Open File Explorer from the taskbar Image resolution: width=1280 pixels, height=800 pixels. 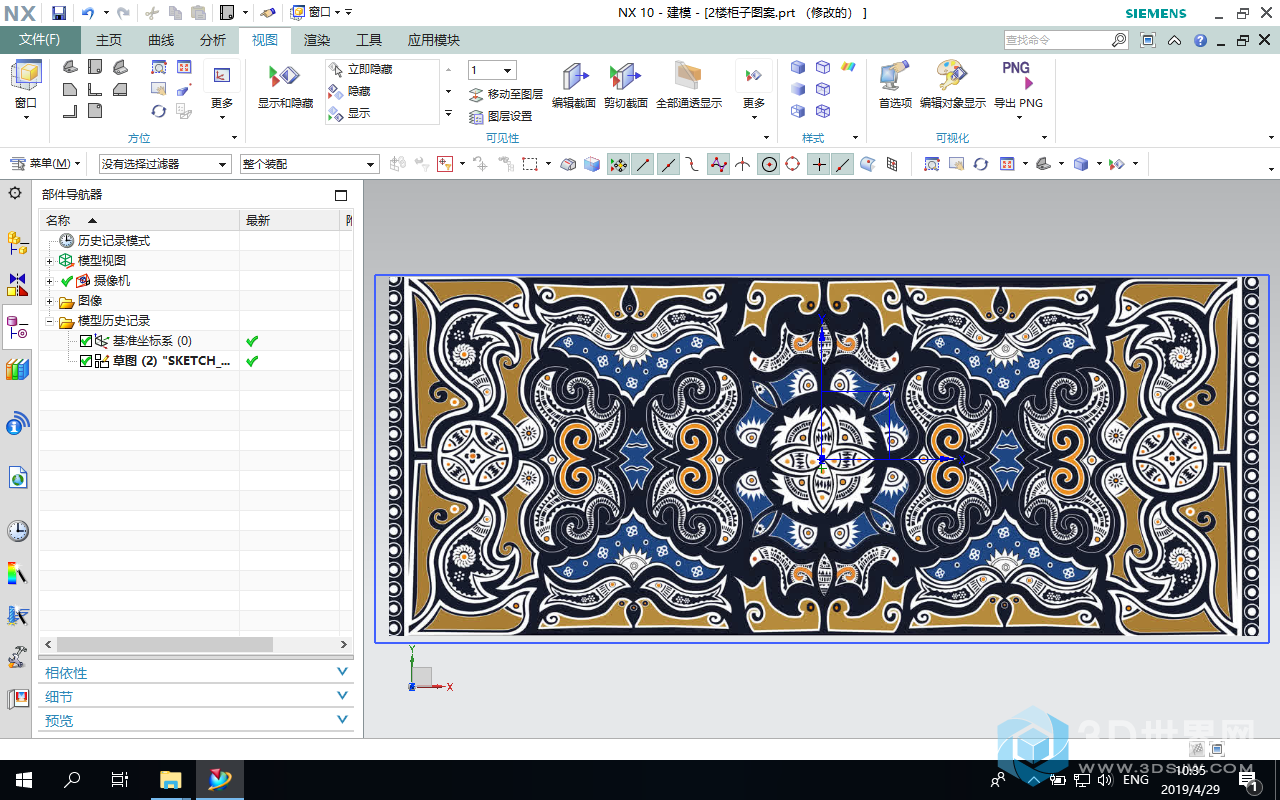pos(171,780)
